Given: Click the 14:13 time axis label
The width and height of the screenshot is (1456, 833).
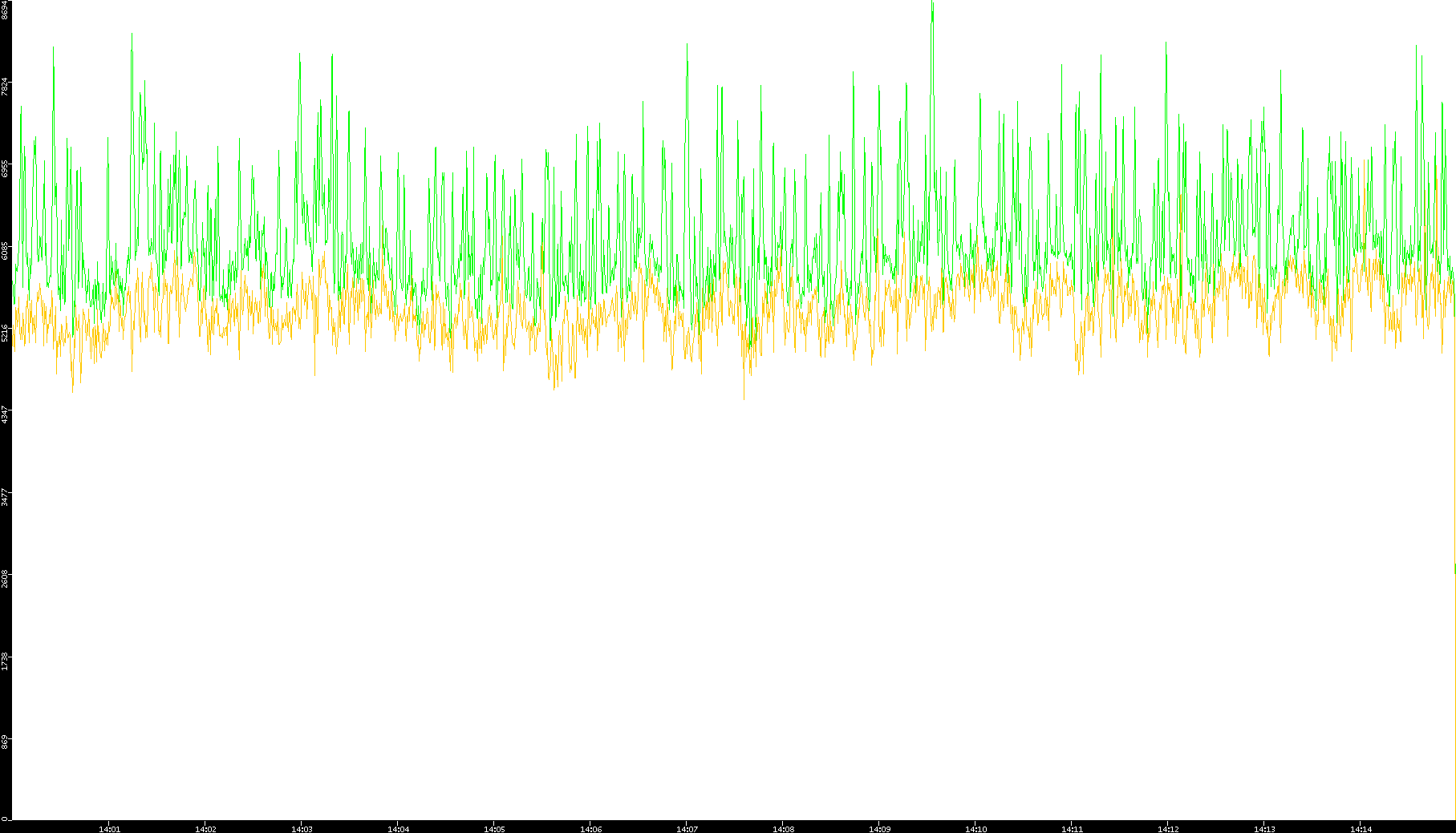Looking at the screenshot, I should (x=1264, y=829).
